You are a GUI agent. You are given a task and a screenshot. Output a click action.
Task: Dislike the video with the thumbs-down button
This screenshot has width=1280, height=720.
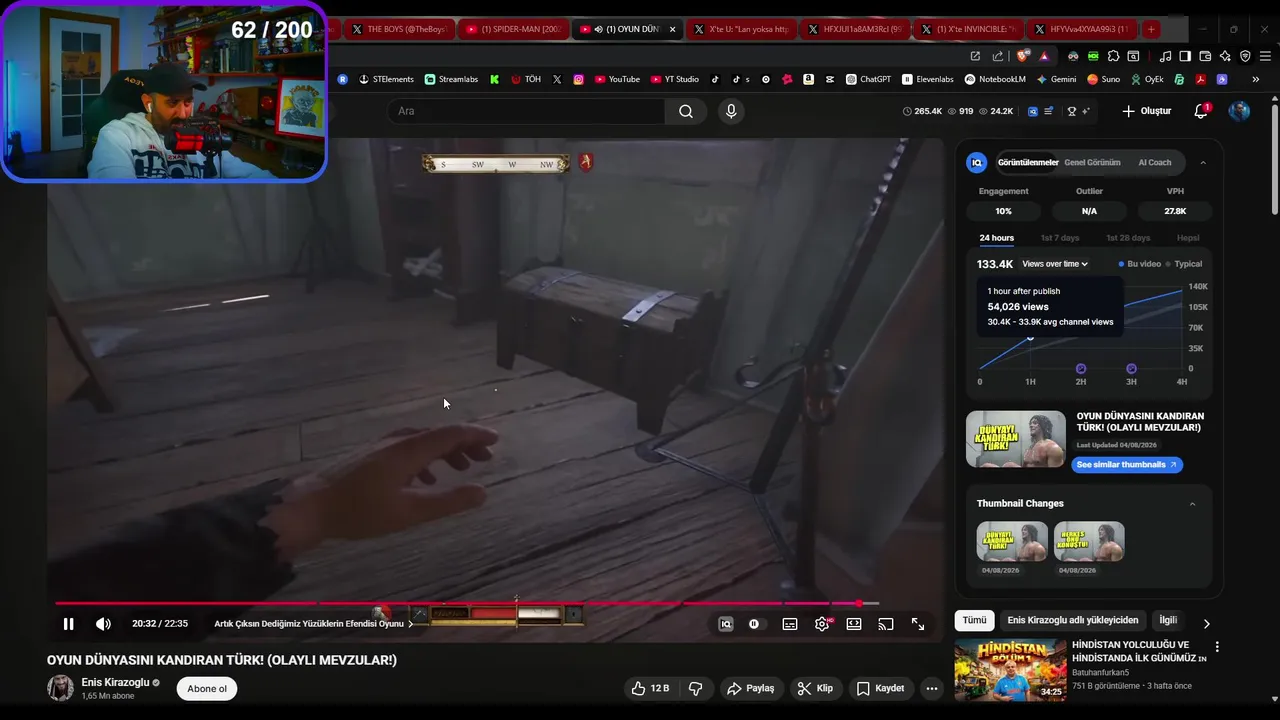coord(696,688)
